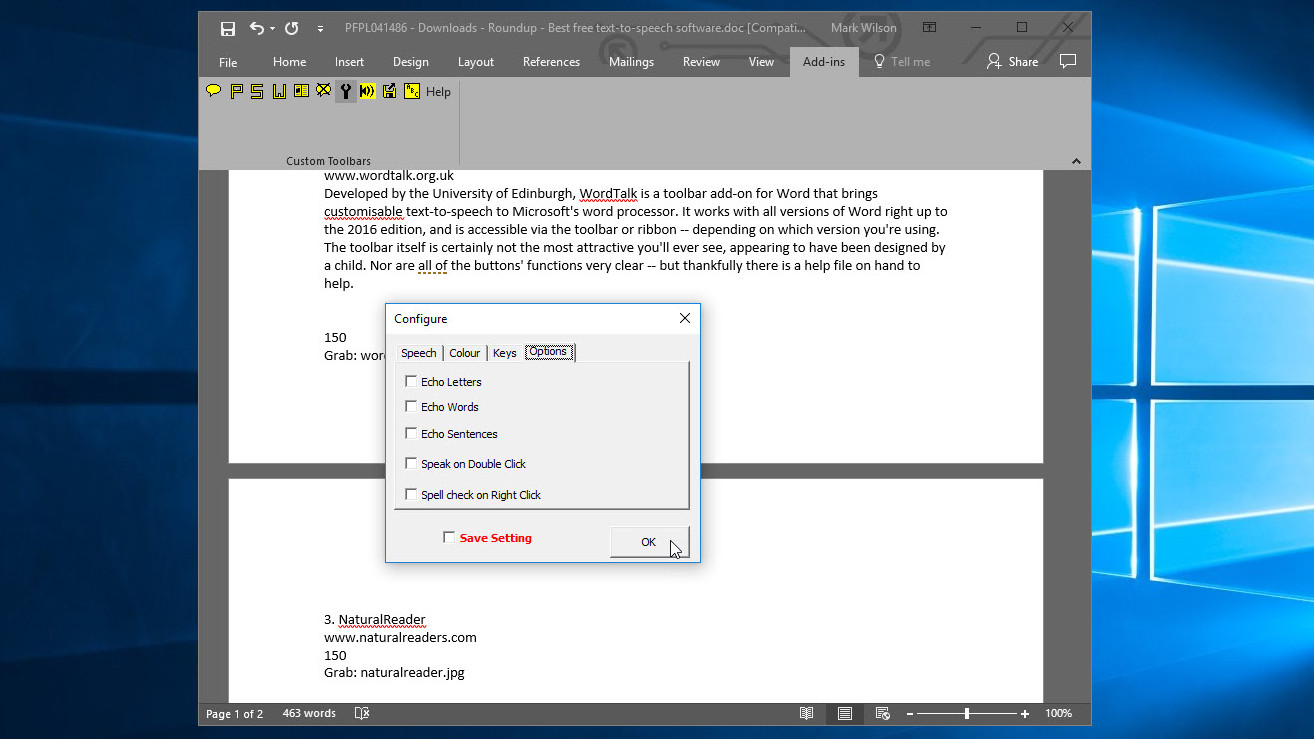Select the Options tab in Configure
The height and width of the screenshot is (739, 1314).
tap(548, 352)
